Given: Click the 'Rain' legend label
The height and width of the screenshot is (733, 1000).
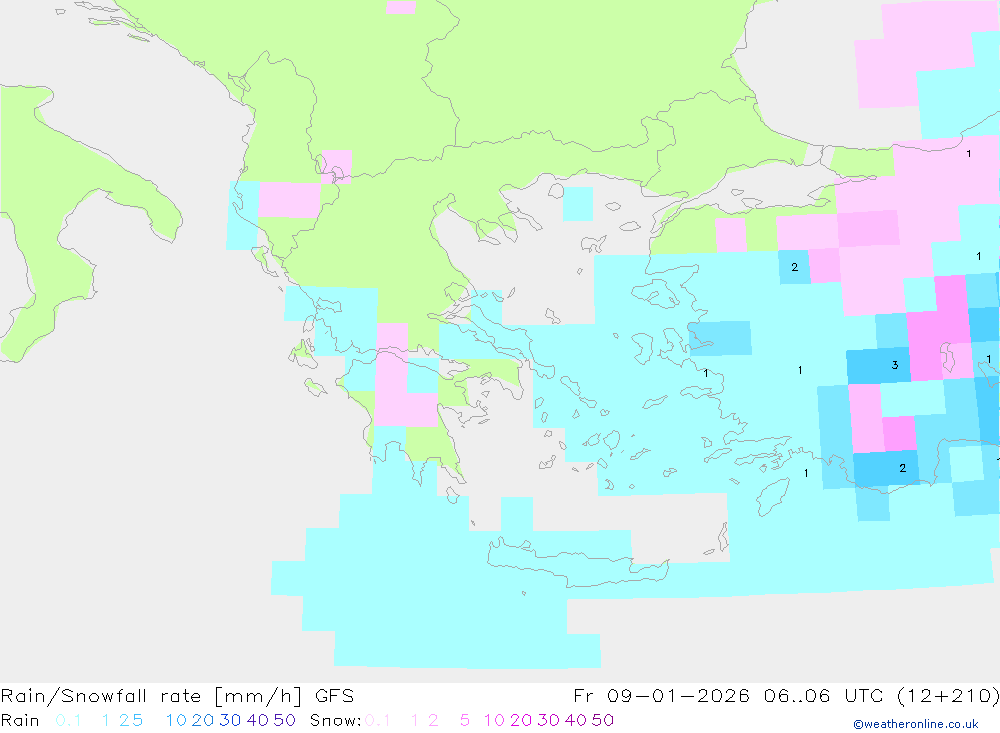Looking at the screenshot, I should tap(20, 720).
